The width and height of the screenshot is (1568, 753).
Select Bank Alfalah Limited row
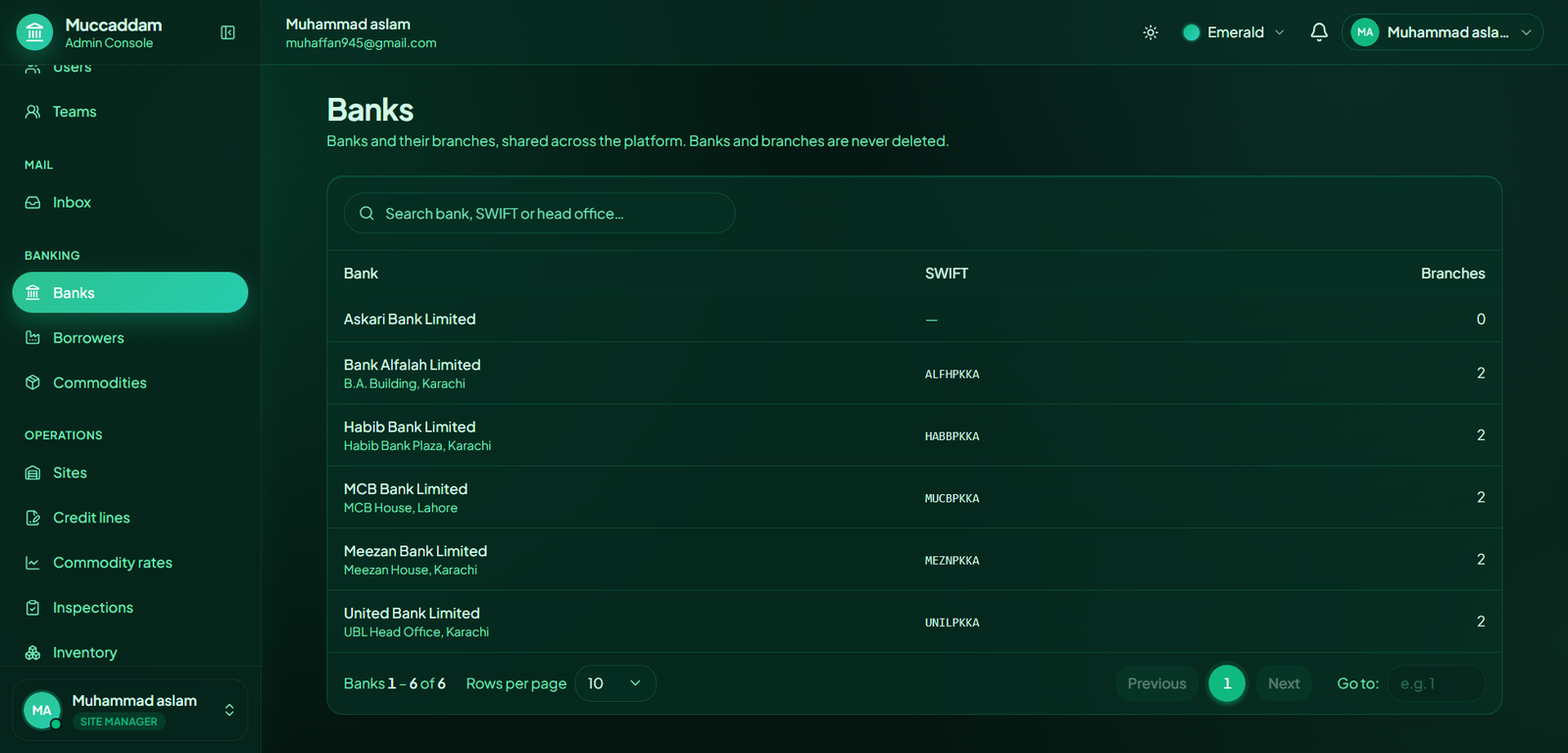[914, 374]
